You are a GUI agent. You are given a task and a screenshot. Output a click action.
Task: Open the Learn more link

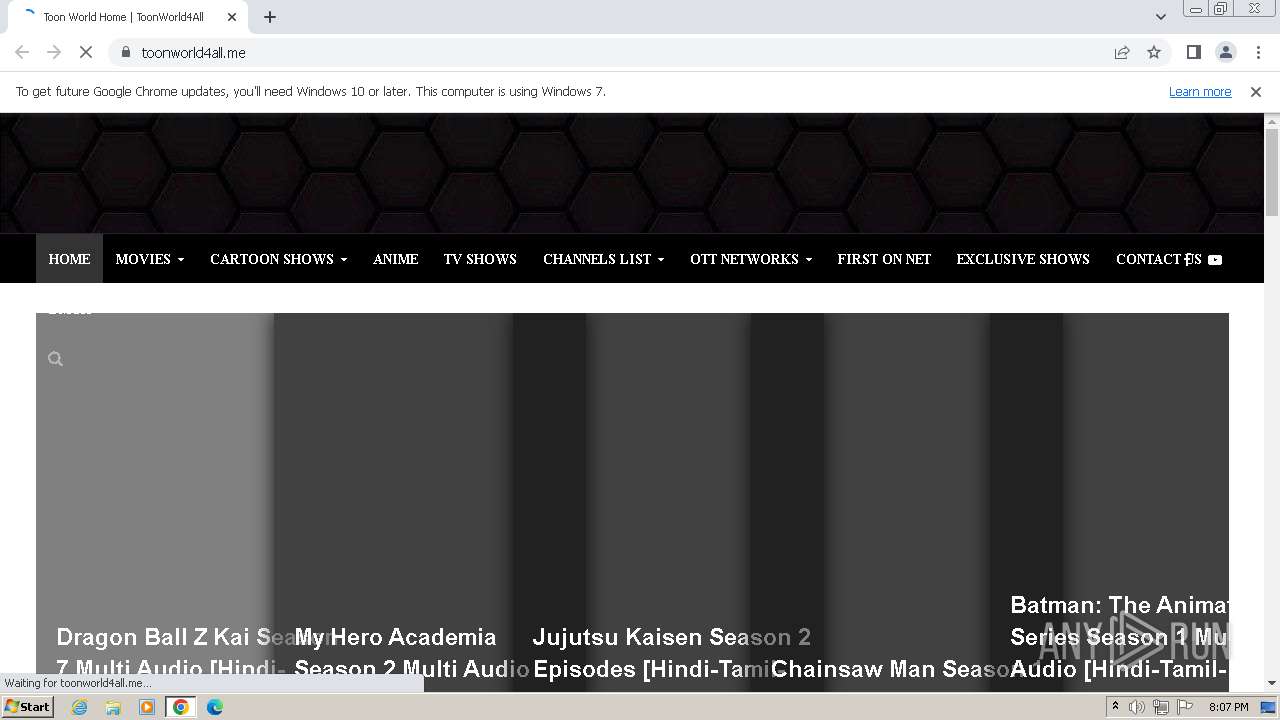point(1200,91)
